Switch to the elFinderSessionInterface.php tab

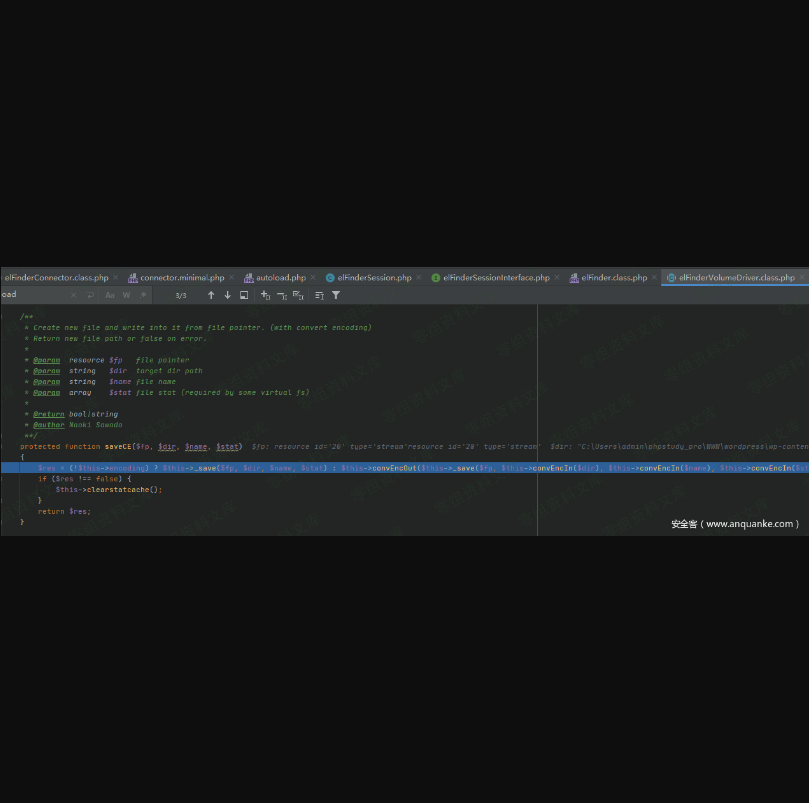tap(495, 278)
